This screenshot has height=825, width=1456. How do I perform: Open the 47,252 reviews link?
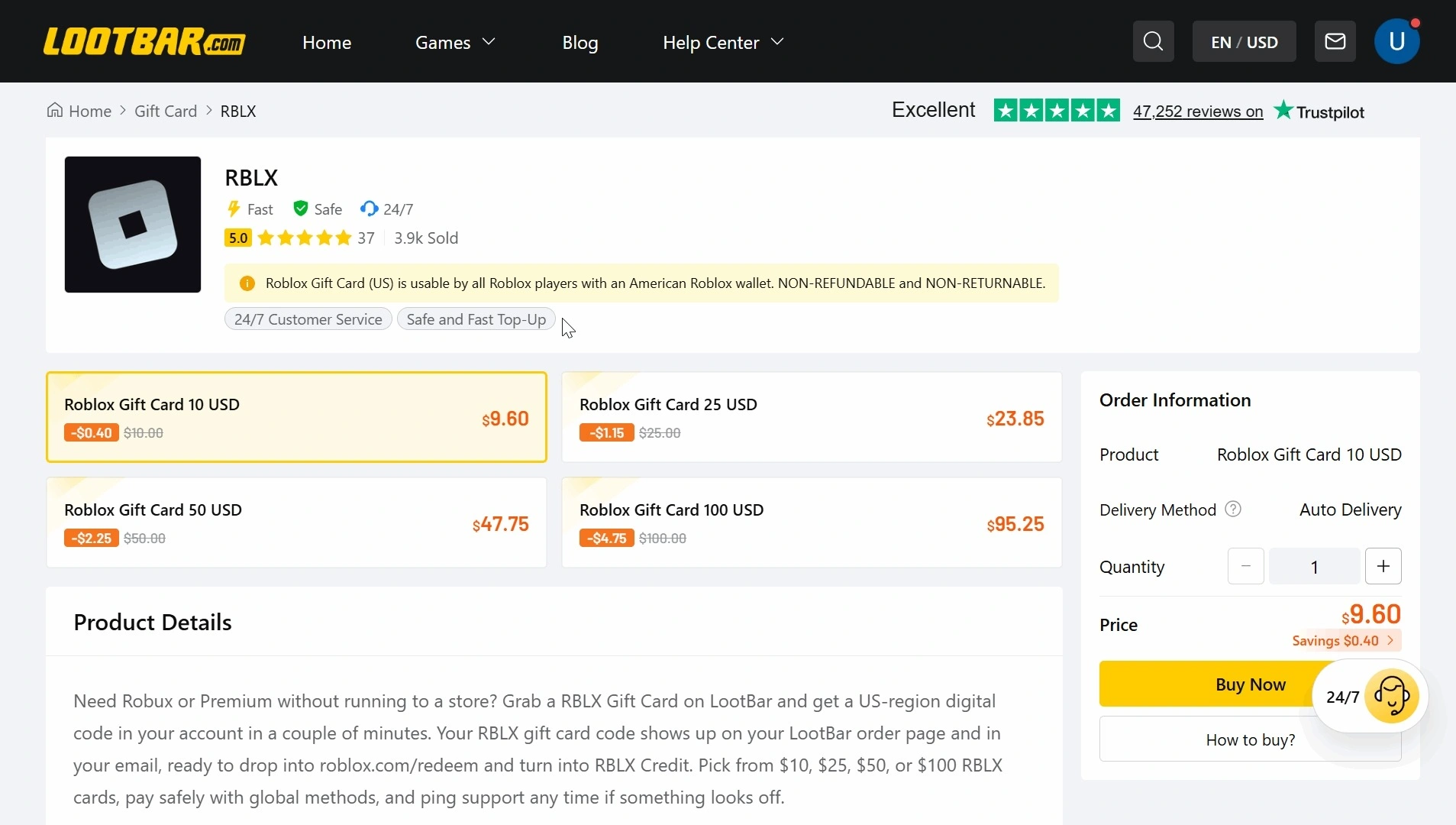tap(1198, 112)
